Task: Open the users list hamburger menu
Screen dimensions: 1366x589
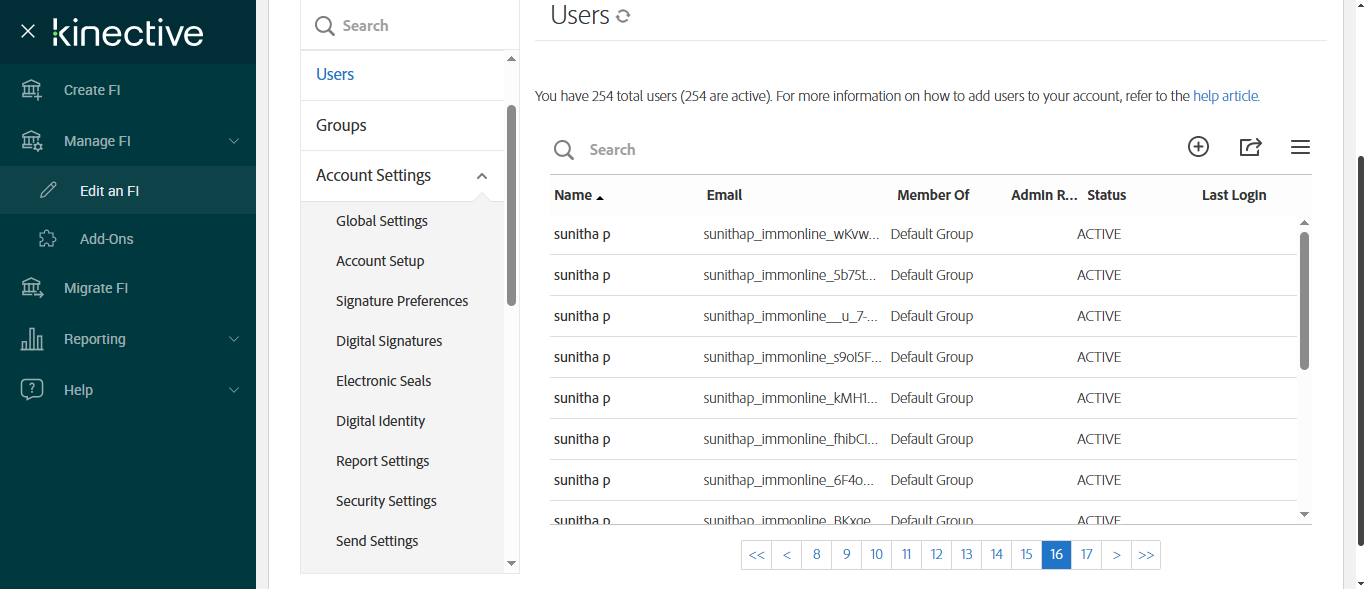Action: 1300,147
